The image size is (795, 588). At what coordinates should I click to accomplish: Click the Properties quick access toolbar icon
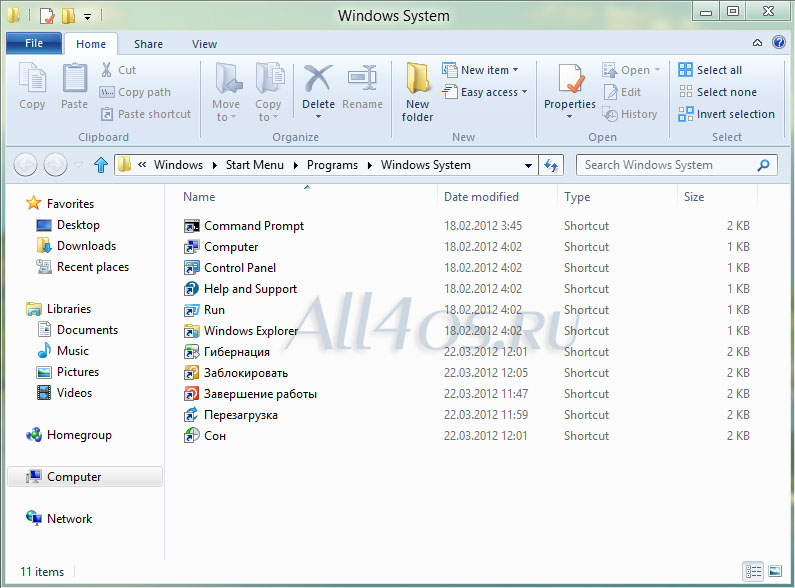47,16
